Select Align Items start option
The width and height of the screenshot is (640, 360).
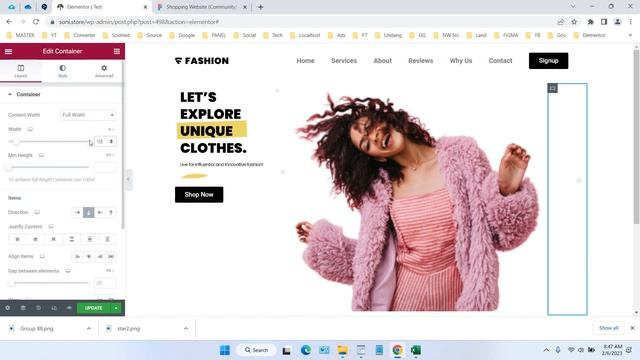tap(77, 257)
